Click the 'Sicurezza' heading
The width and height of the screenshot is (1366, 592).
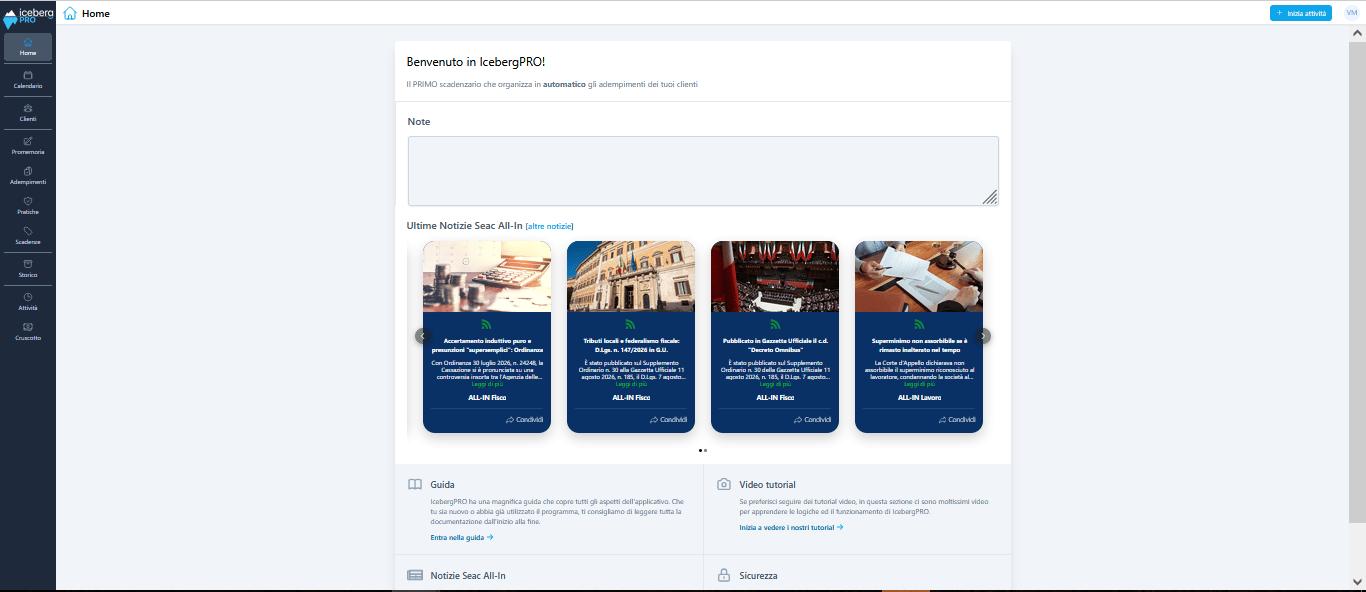(x=758, y=576)
